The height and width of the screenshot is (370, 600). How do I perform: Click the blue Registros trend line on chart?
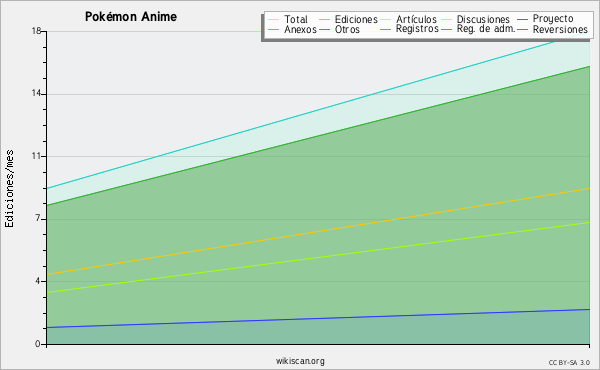(318, 318)
